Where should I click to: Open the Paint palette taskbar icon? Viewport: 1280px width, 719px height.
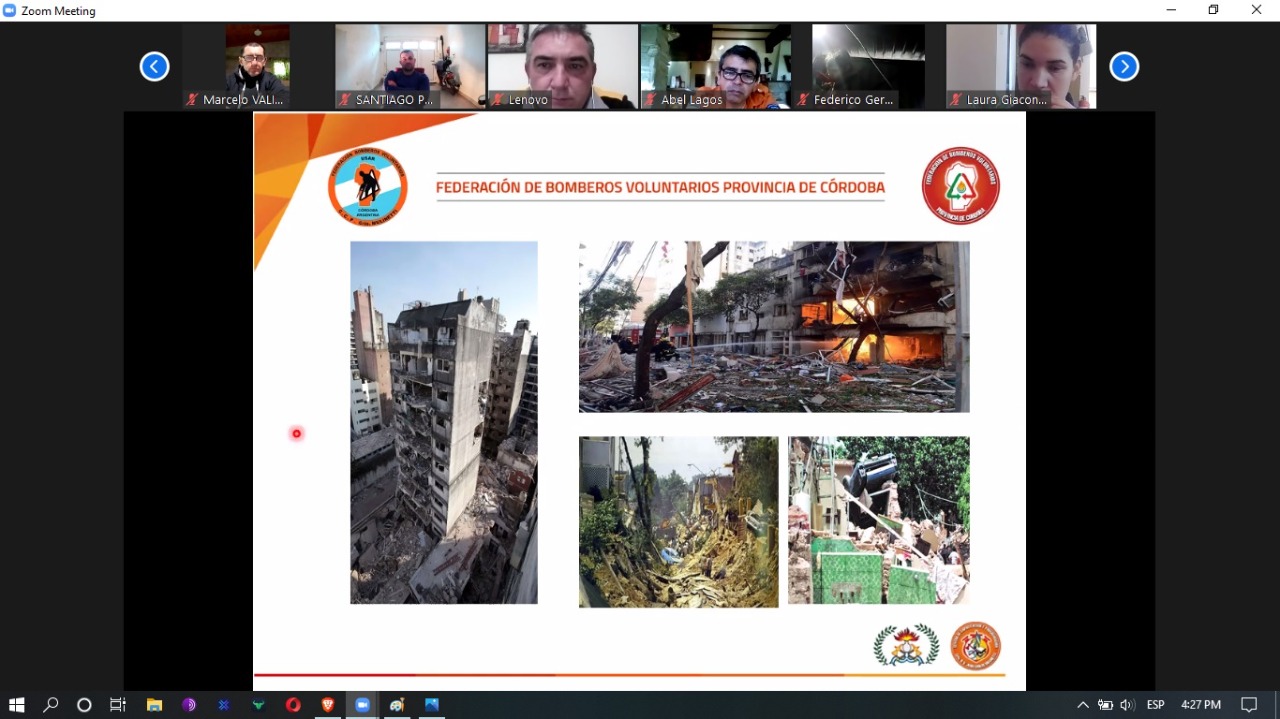pos(397,705)
